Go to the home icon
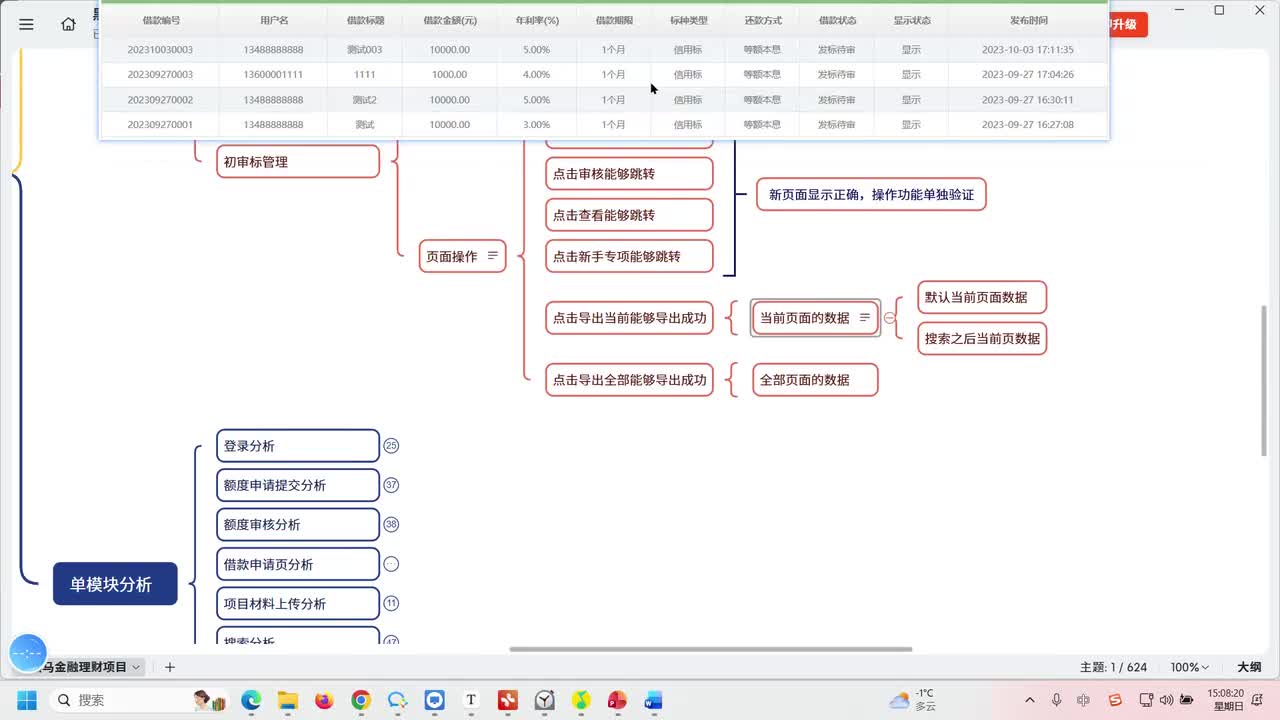Viewport: 1280px width, 720px height. (x=68, y=24)
